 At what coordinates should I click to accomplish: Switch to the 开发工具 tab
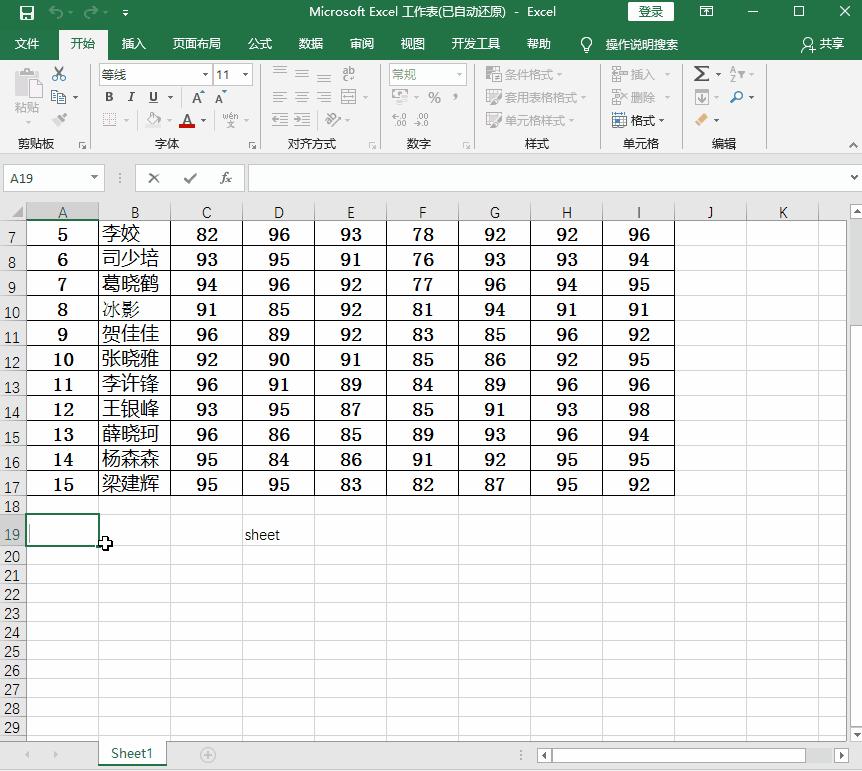476,43
